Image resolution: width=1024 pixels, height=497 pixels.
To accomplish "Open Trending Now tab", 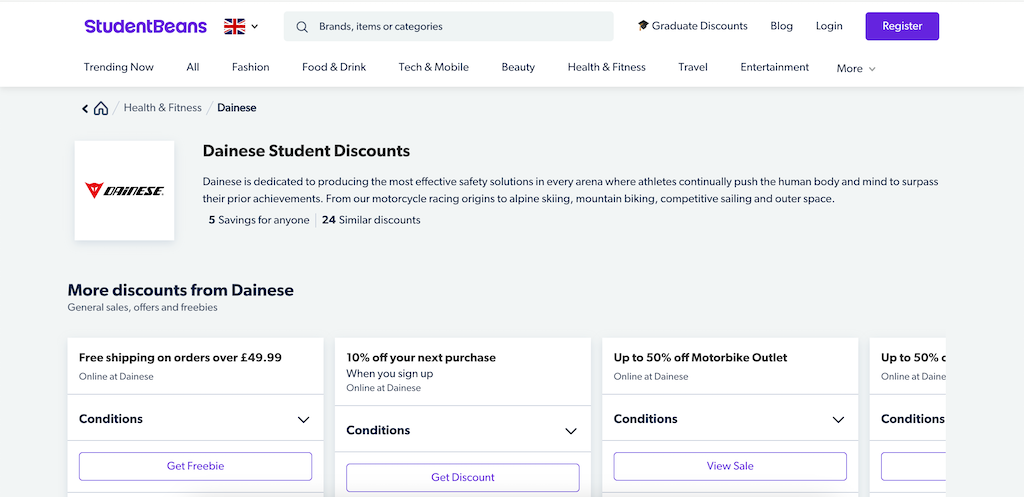I will pos(118,67).
